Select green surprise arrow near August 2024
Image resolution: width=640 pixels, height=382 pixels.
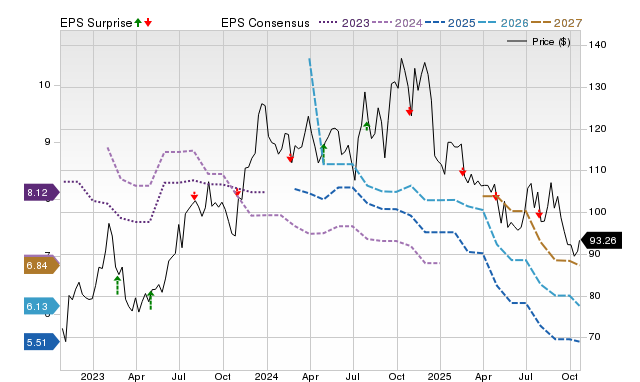pos(367,126)
